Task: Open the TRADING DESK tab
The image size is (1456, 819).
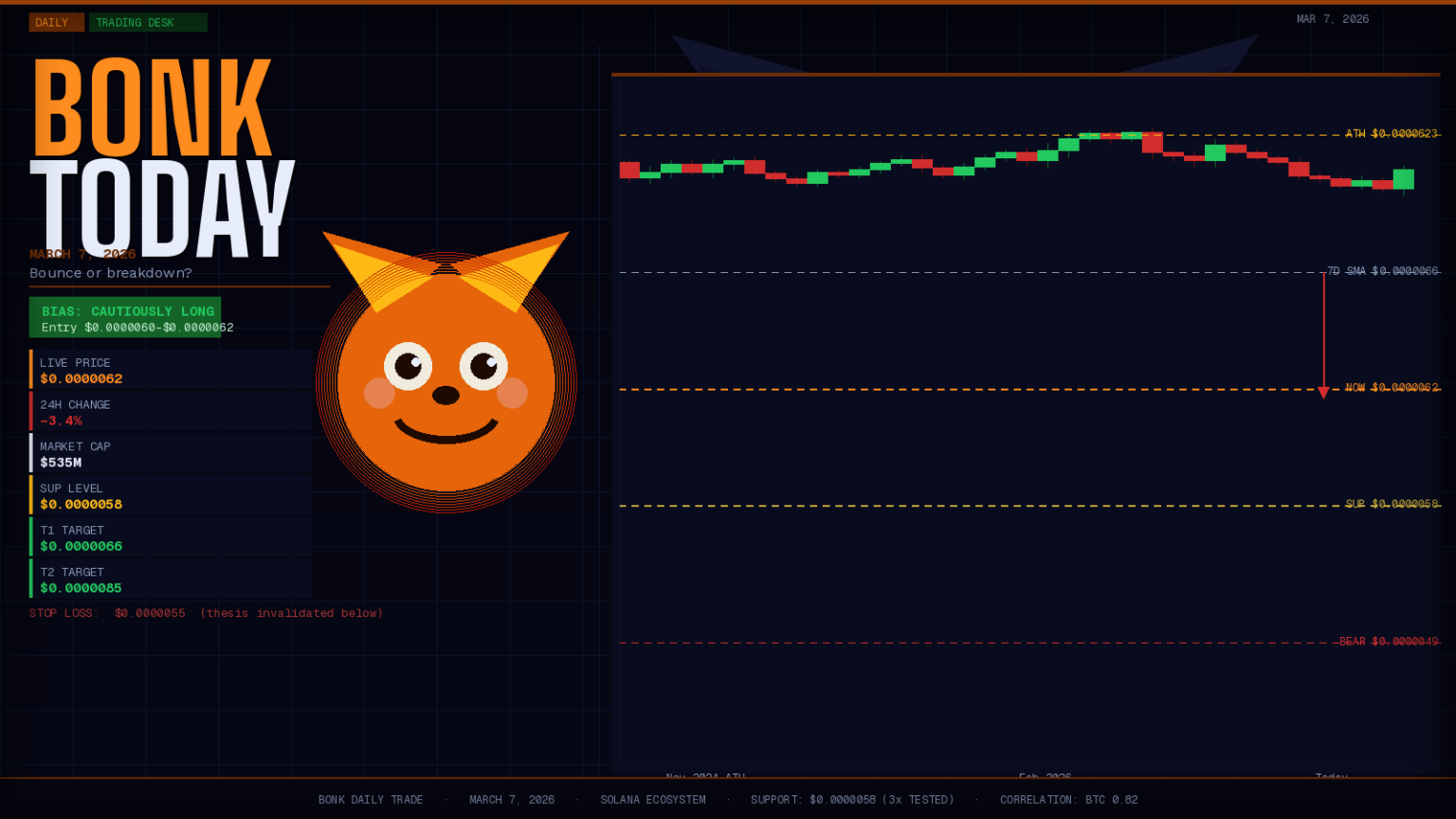Action: (148, 21)
